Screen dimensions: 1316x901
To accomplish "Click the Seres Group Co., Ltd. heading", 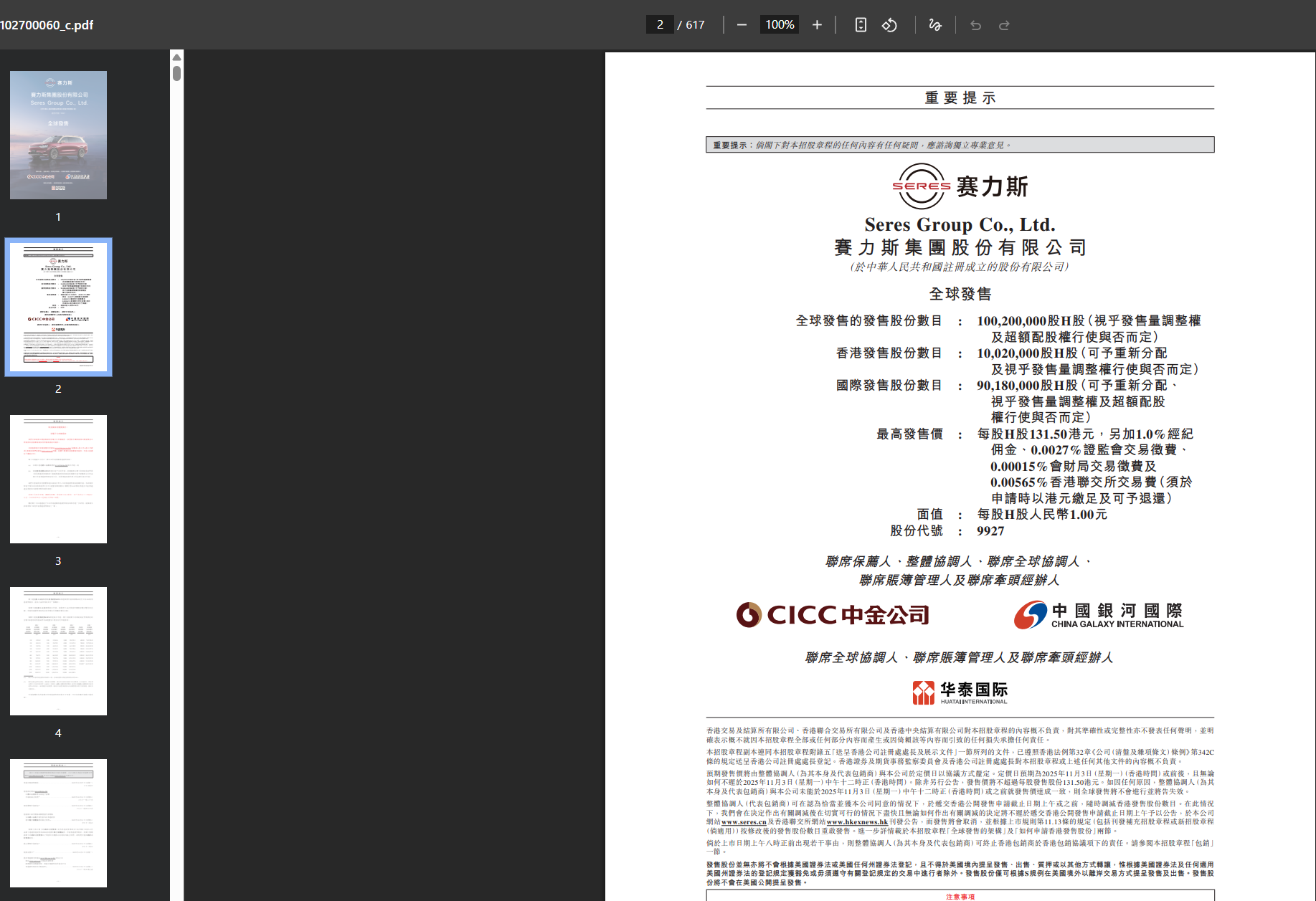I will coord(960,225).
